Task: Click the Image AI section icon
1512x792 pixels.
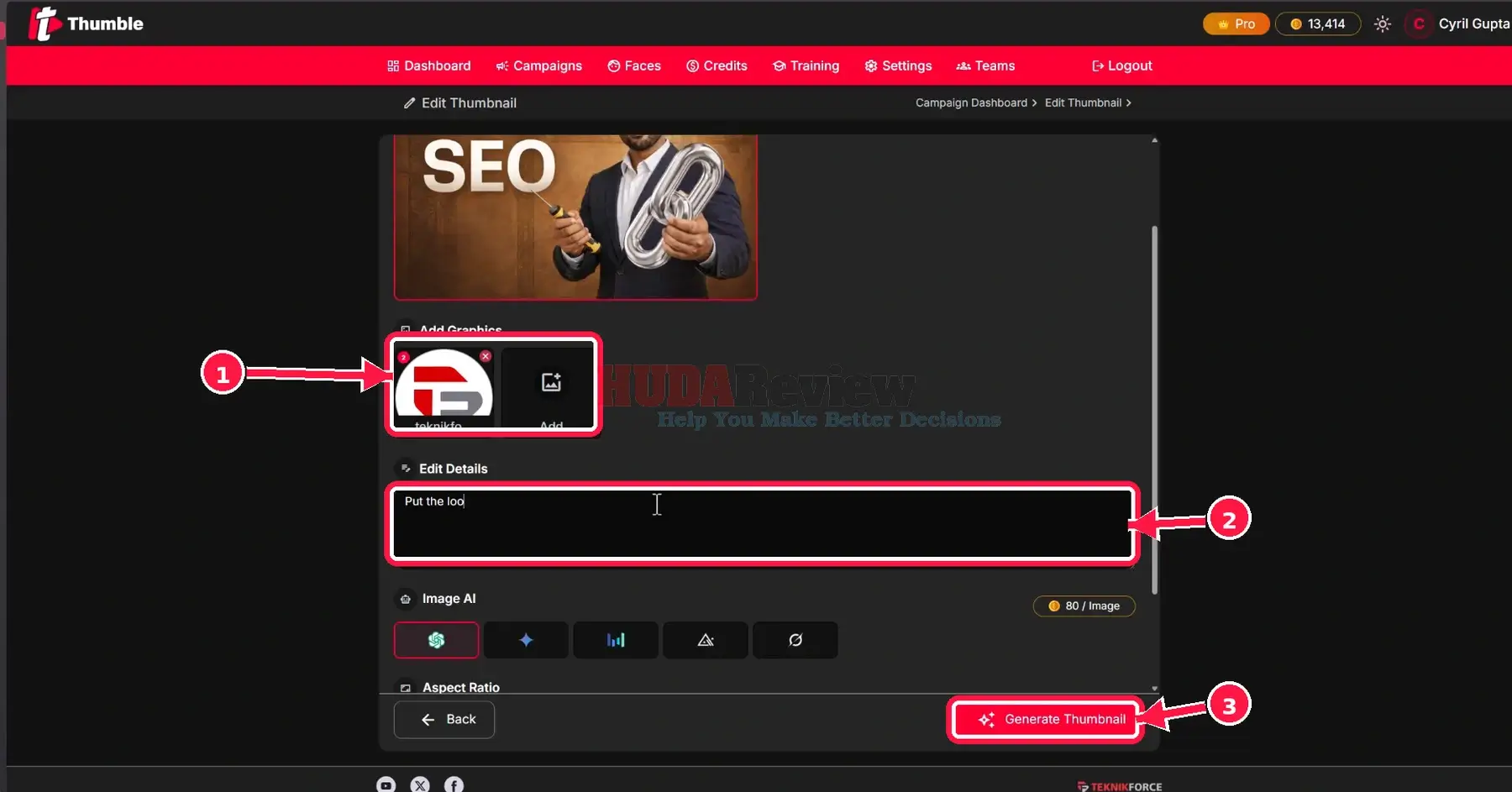Action: pos(405,599)
